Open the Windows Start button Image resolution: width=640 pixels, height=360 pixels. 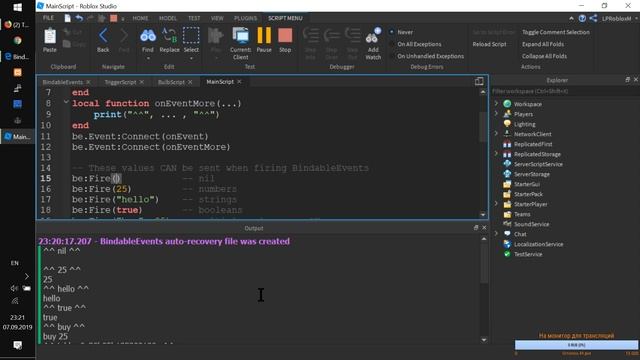[x=17, y=7]
